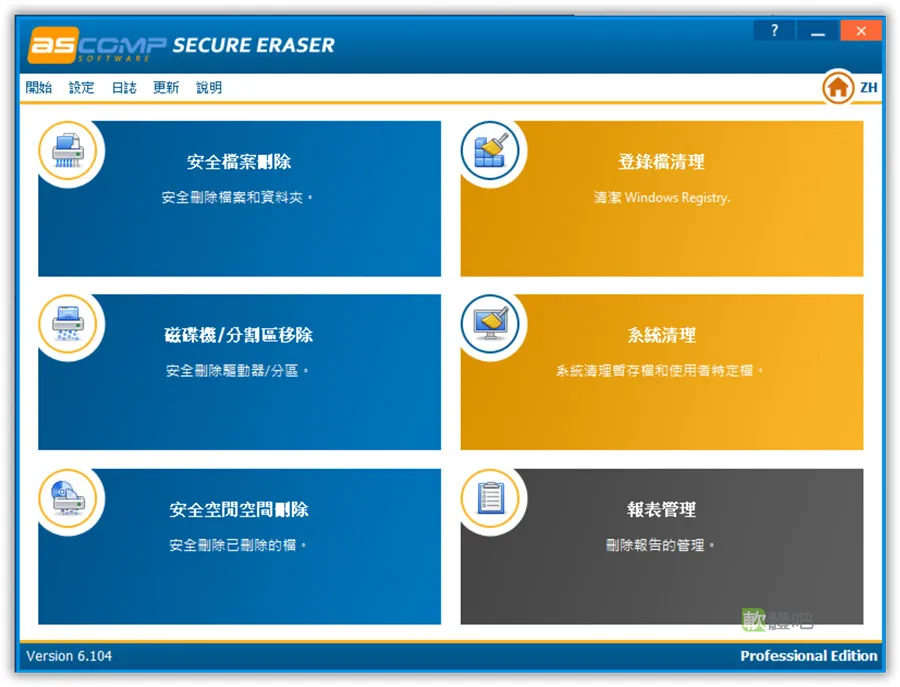Open the 更新 menu
The image size is (900, 687).
click(166, 87)
